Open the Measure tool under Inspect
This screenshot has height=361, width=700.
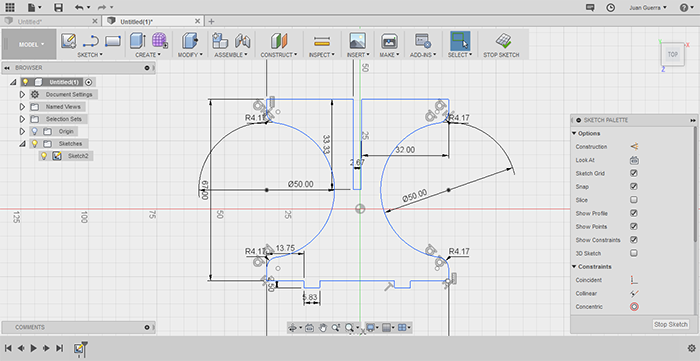[x=321, y=41]
